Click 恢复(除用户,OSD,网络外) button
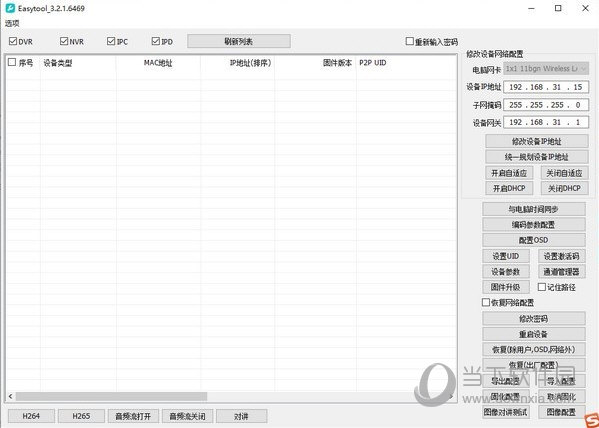Viewport: 599px width, 428px height. pos(534,350)
